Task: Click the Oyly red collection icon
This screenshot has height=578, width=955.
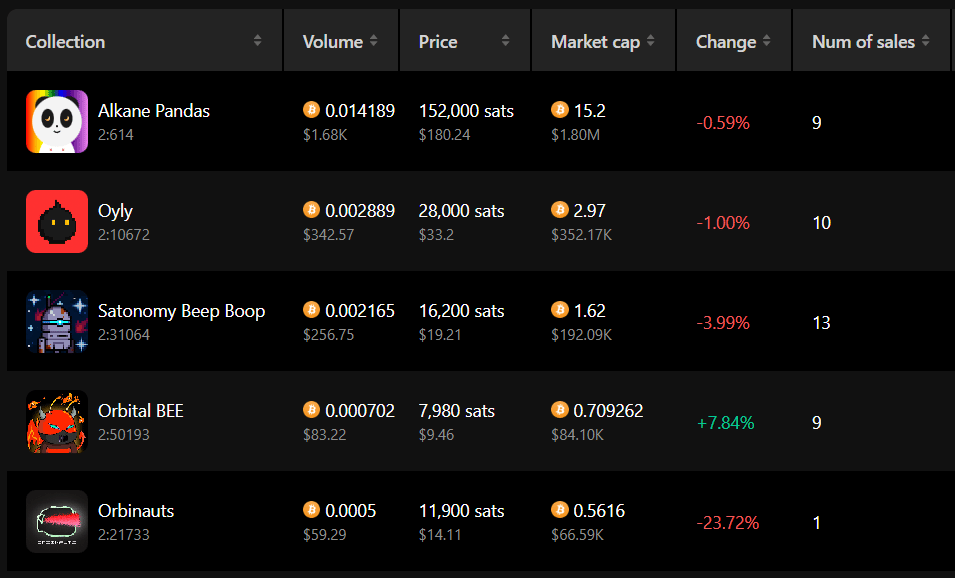Action: (57, 221)
